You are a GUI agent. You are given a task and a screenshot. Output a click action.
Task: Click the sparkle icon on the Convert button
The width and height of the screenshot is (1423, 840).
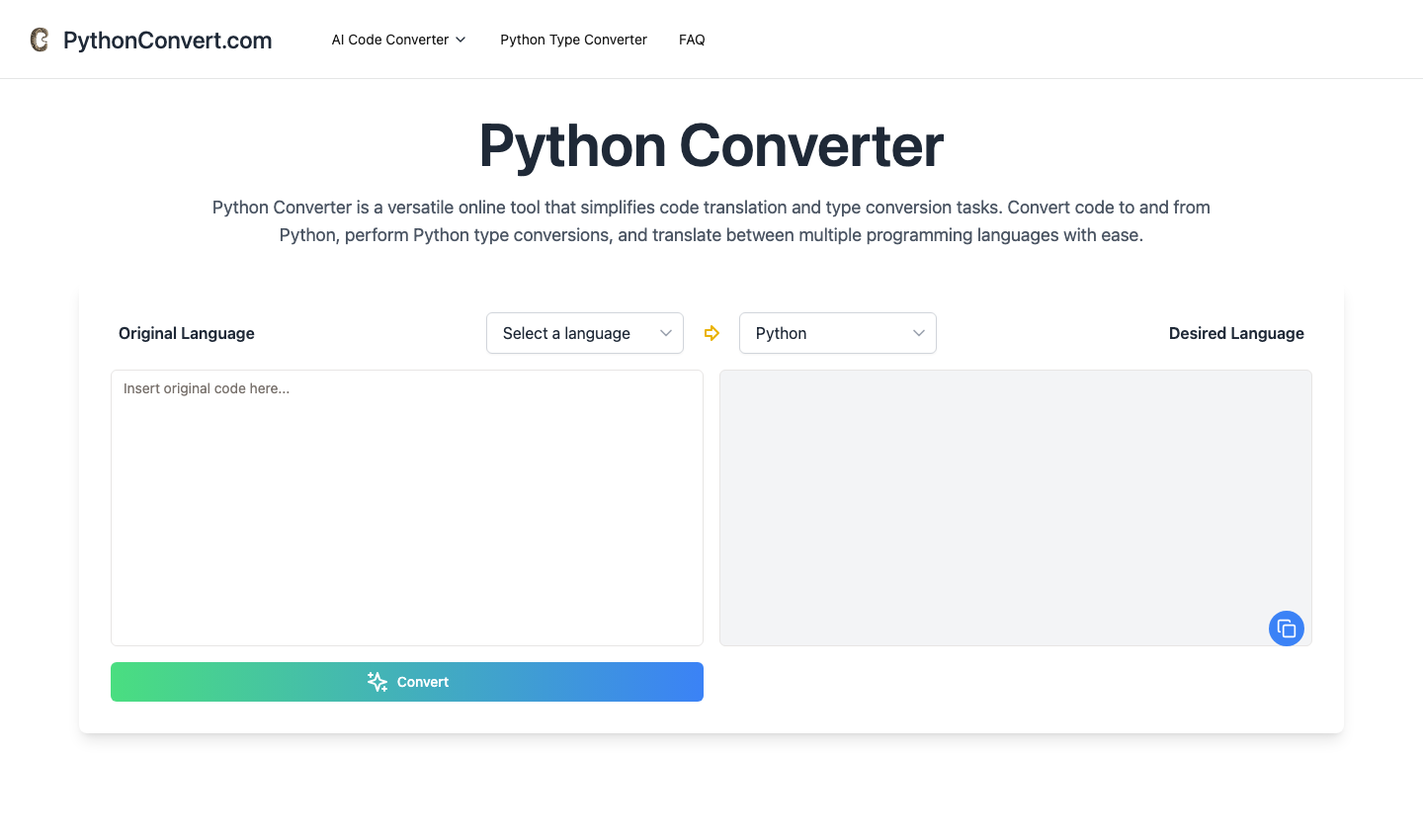click(377, 682)
